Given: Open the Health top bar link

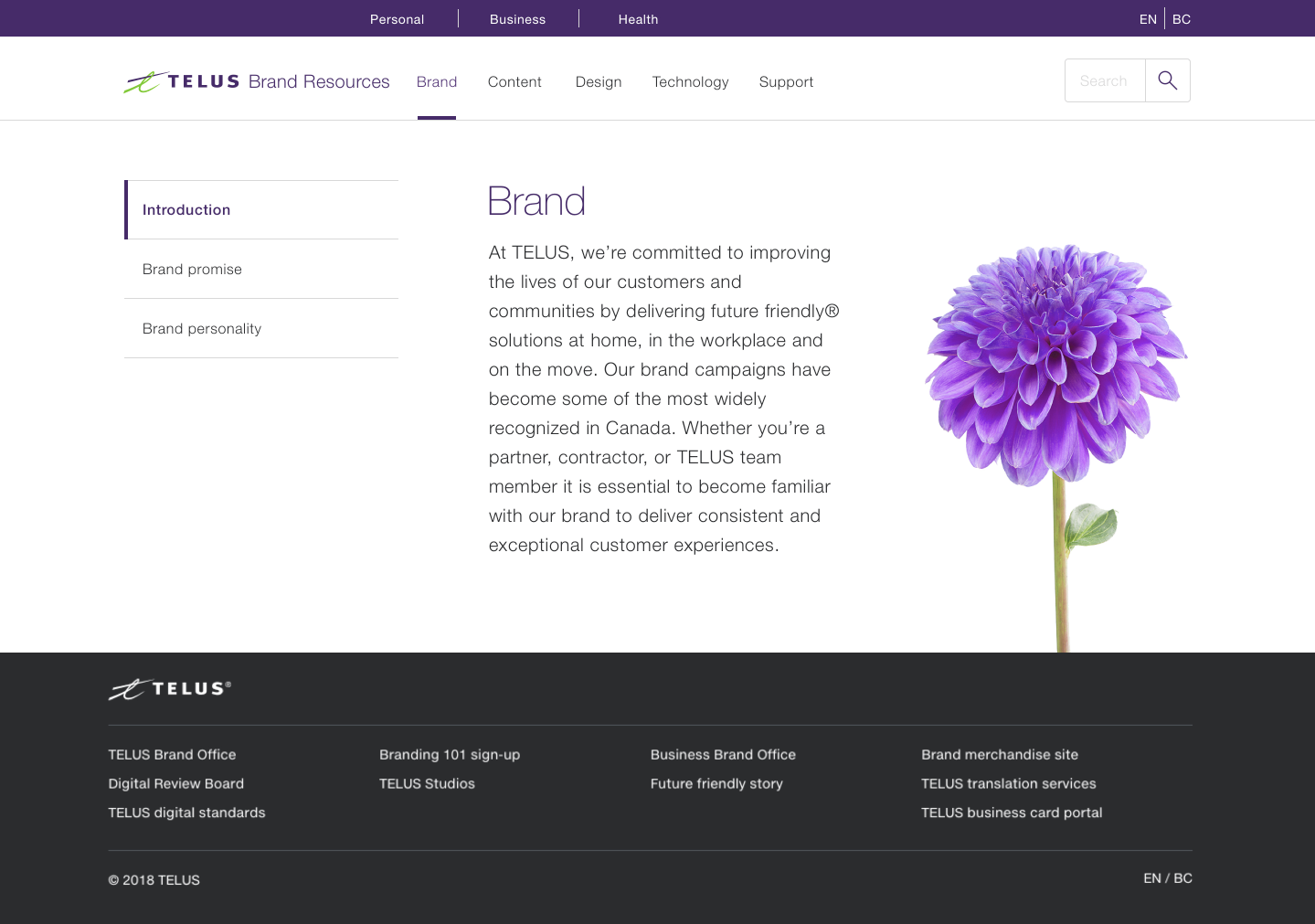Looking at the screenshot, I should [638, 19].
